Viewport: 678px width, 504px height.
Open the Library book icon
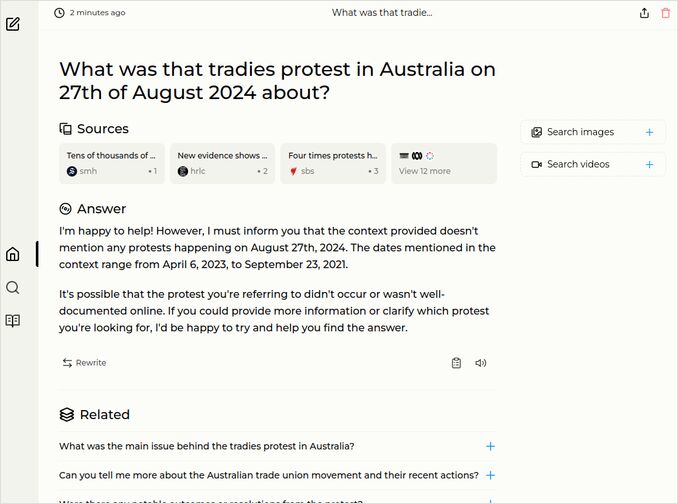pos(13,321)
